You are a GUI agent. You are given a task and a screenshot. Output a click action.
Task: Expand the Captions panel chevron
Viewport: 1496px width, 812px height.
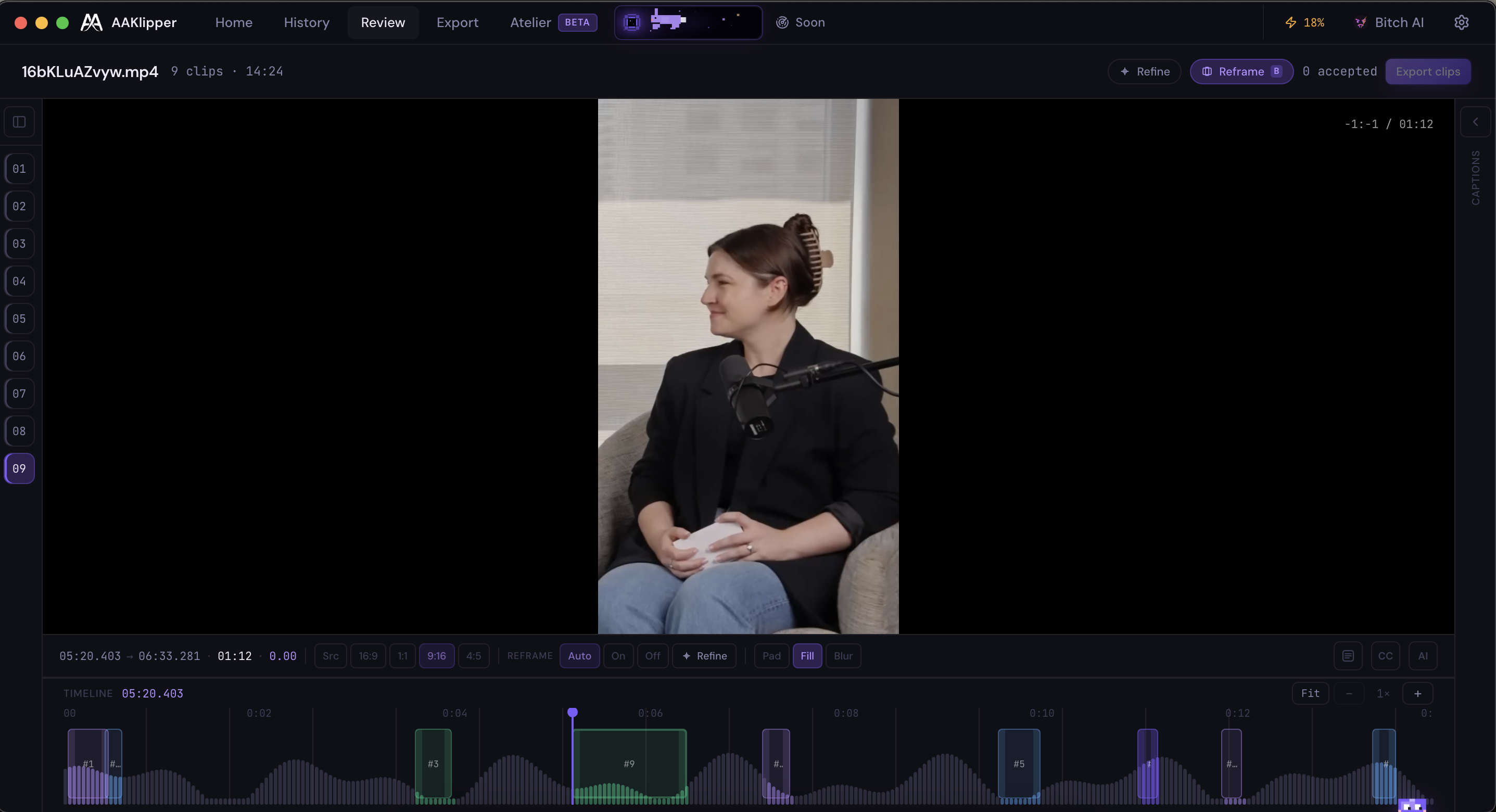[x=1475, y=122]
